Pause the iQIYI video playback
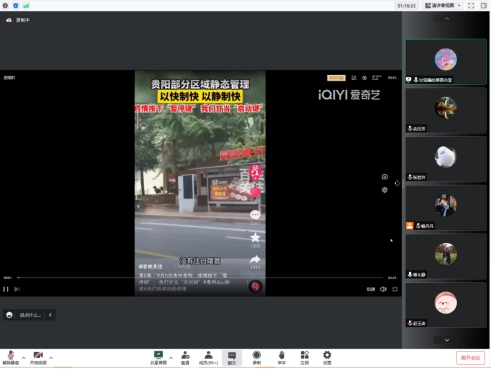This screenshot has width=491, height=369. click(6, 289)
